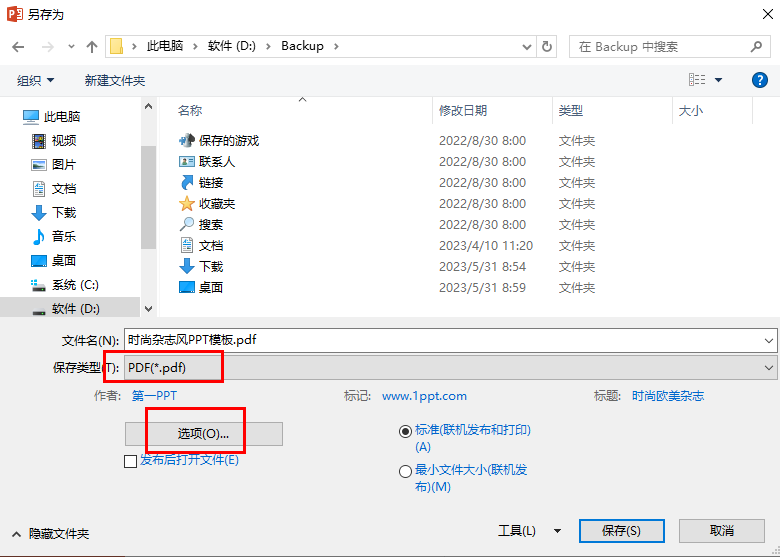Select 保存的游戏 folder icon
Viewport: 780px width, 557px height.
[187, 141]
